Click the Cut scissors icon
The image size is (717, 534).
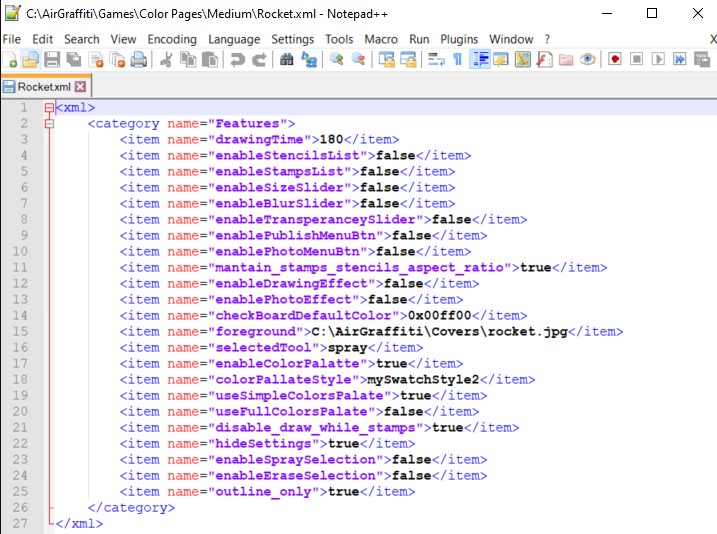[166, 59]
